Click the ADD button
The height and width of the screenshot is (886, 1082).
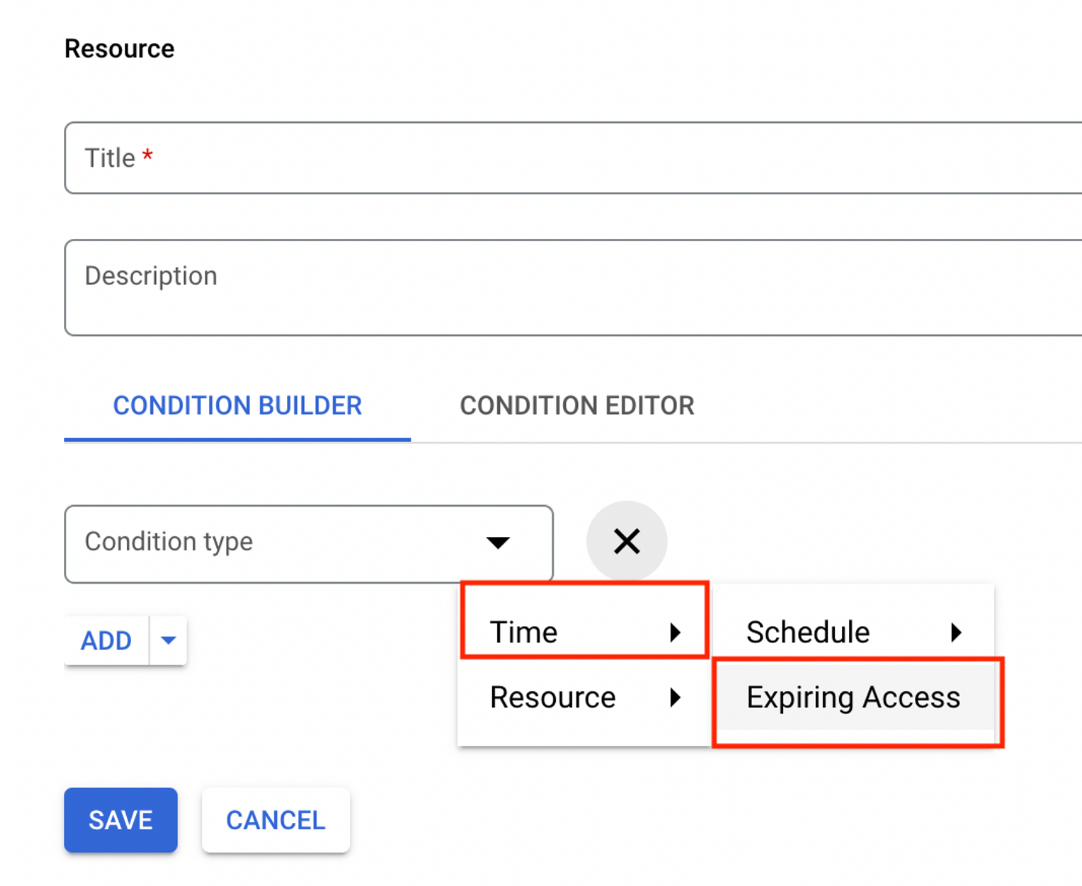(x=106, y=640)
